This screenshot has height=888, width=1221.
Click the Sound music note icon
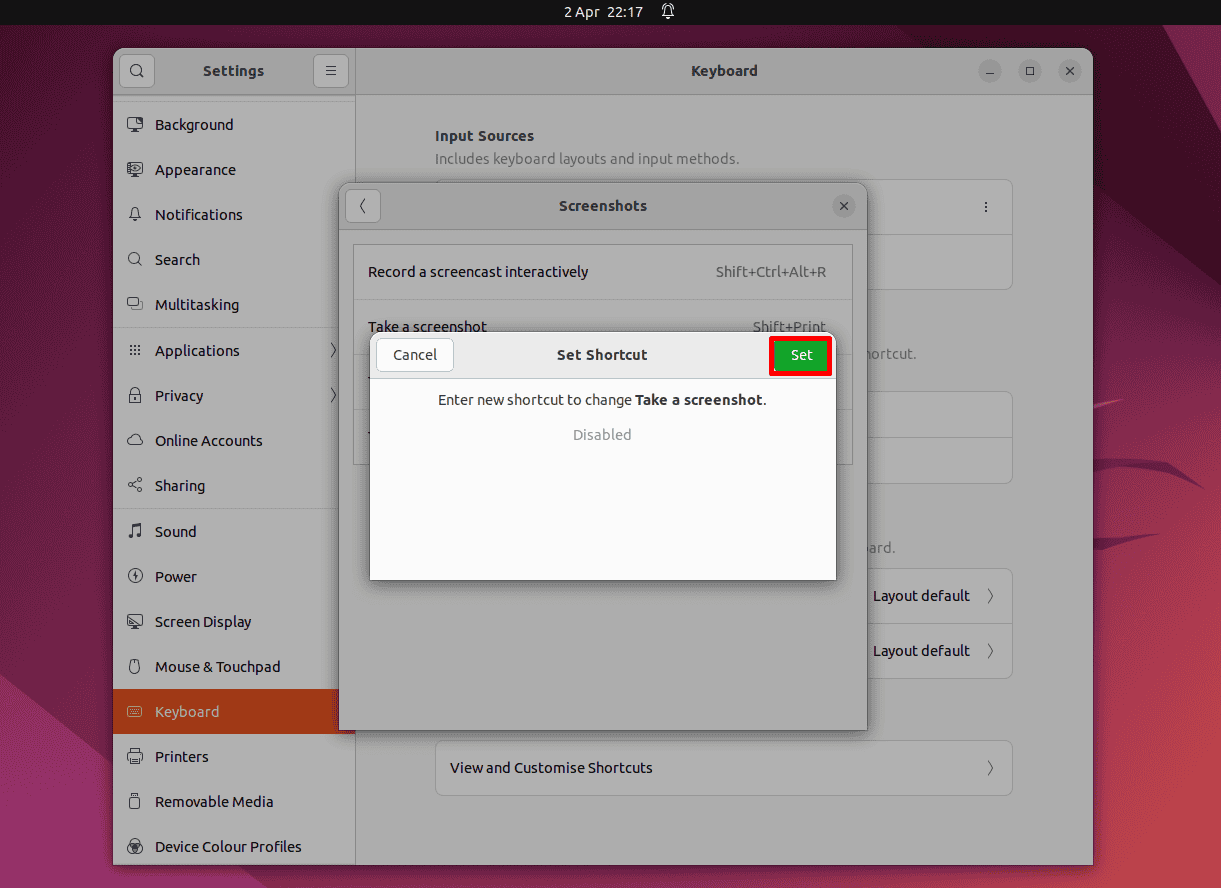[x=135, y=532]
